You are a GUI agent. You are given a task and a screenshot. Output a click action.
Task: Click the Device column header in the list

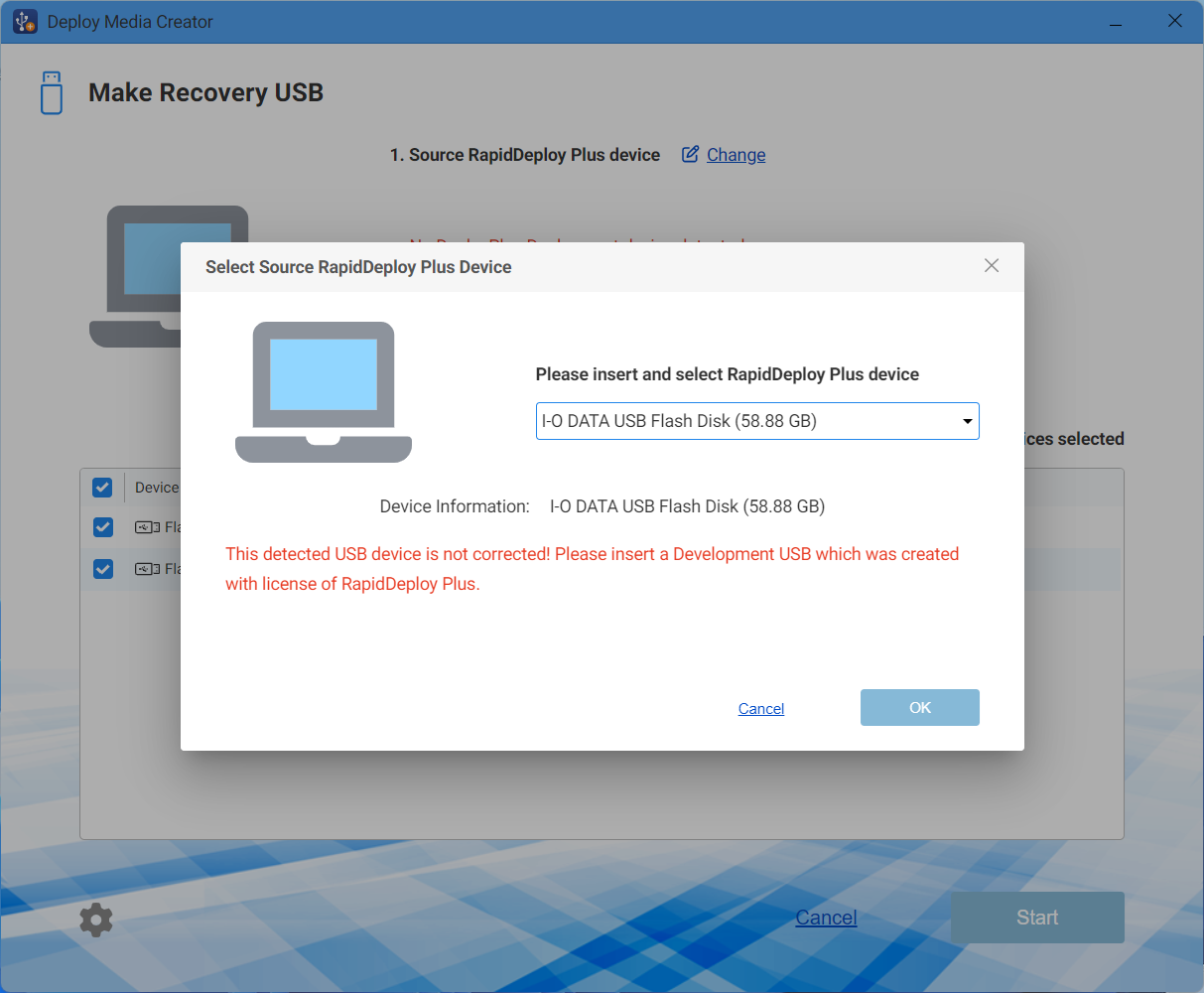tap(157, 488)
